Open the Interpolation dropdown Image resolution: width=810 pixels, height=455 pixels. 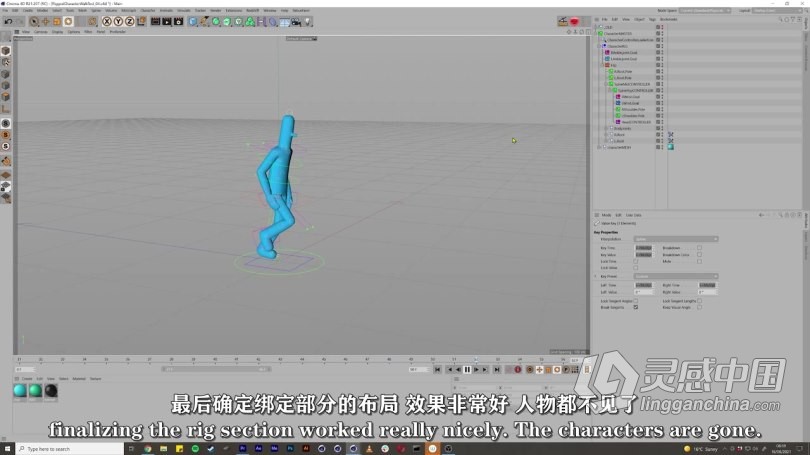676,239
